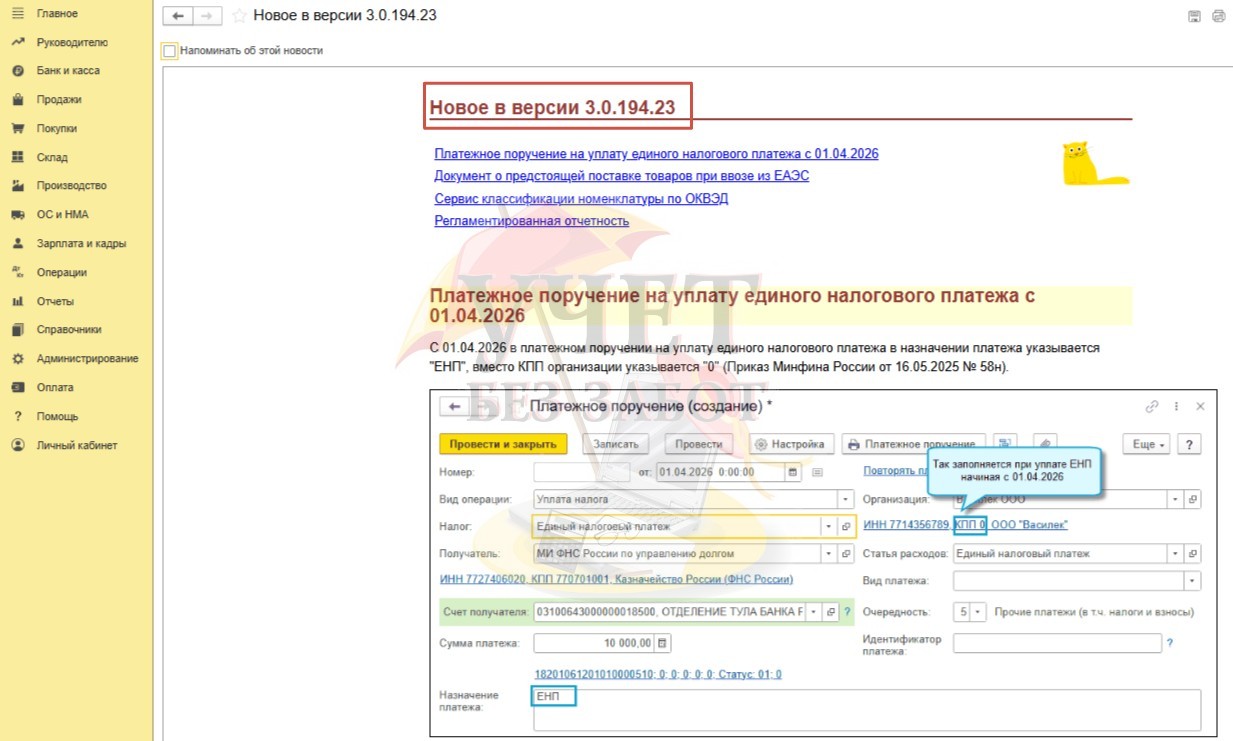Open the Администрирование gear section
This screenshot has width=1233, height=741.
click(86, 358)
